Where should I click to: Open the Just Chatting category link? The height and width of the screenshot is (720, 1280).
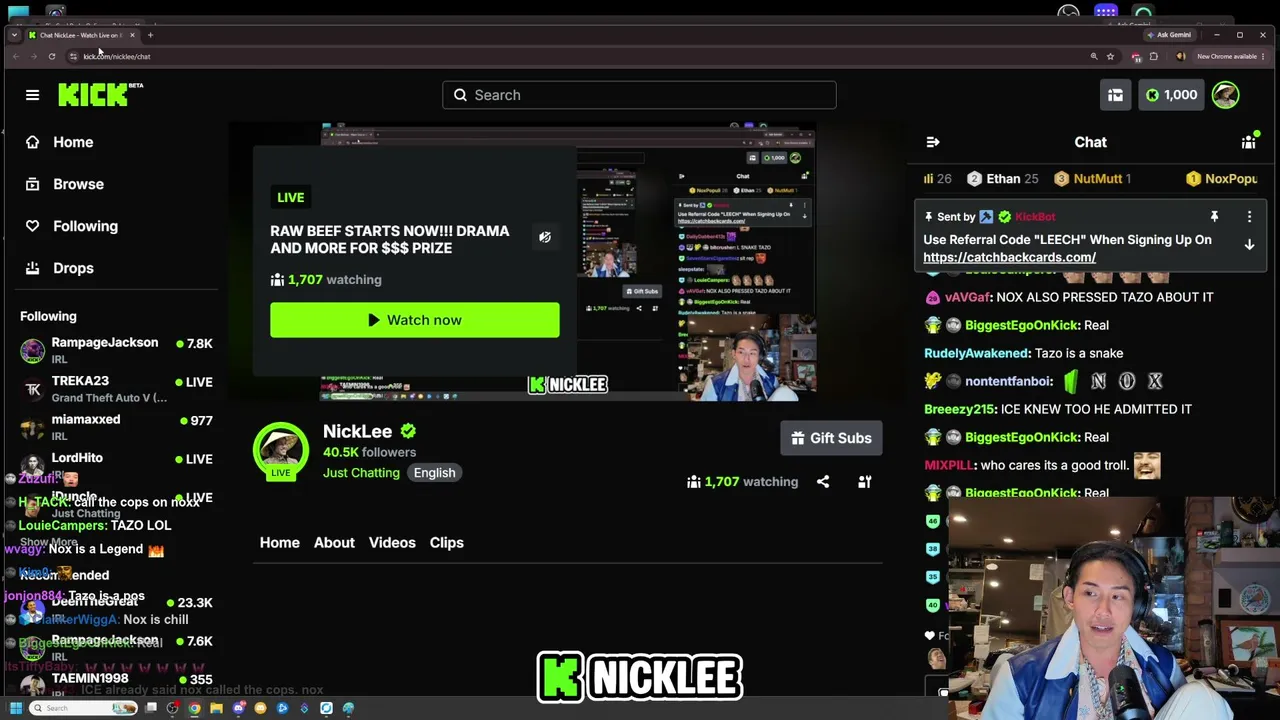pyautogui.click(x=361, y=473)
